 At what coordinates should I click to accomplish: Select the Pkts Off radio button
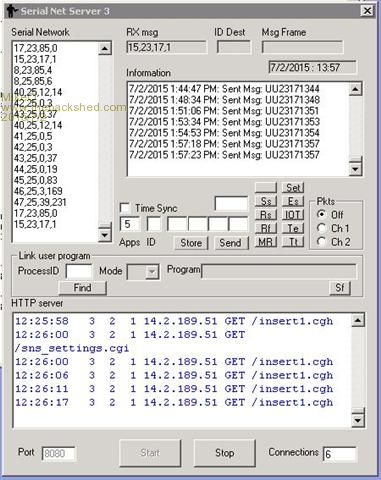click(321, 214)
